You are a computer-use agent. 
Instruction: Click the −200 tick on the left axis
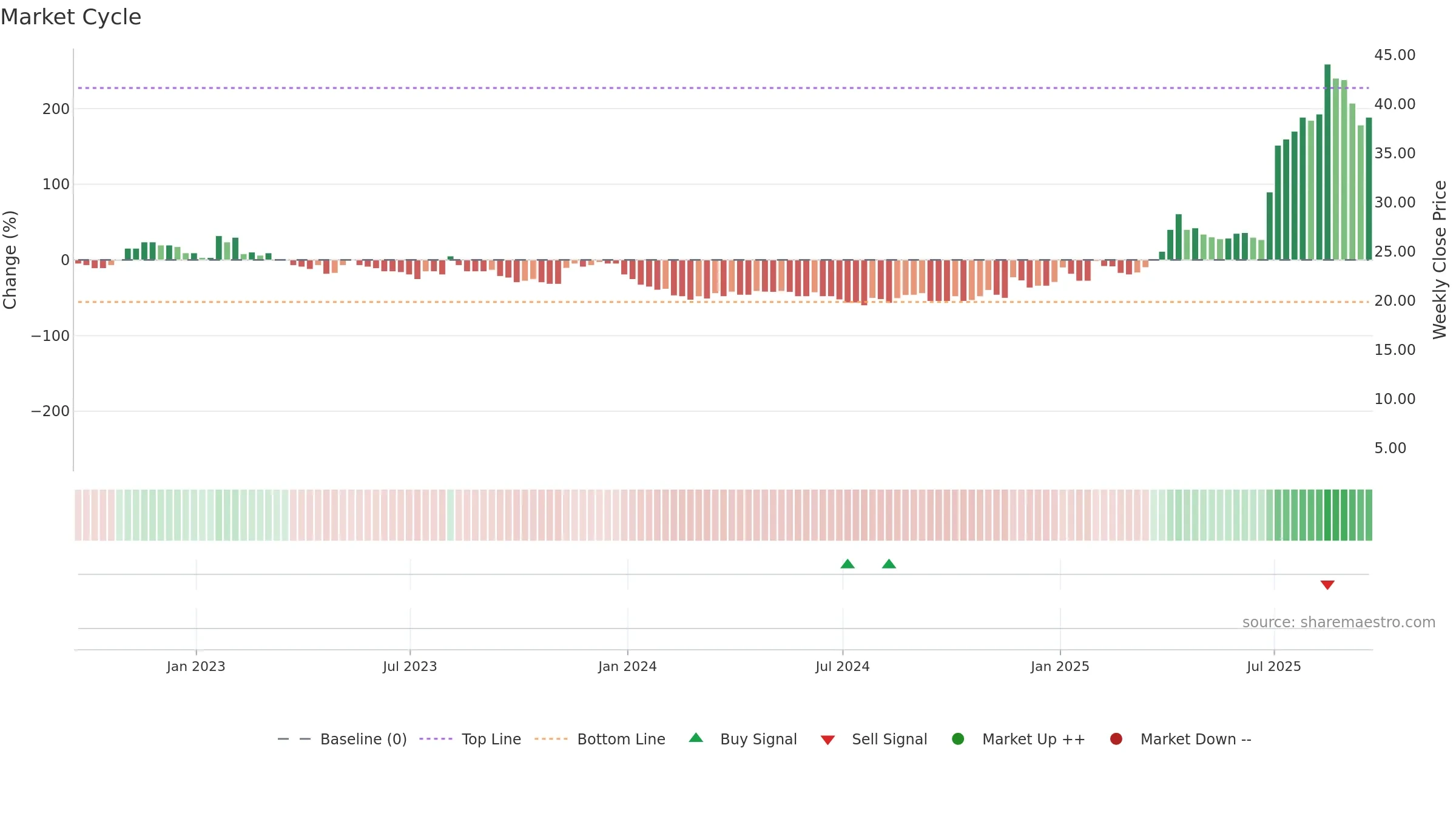(50, 411)
